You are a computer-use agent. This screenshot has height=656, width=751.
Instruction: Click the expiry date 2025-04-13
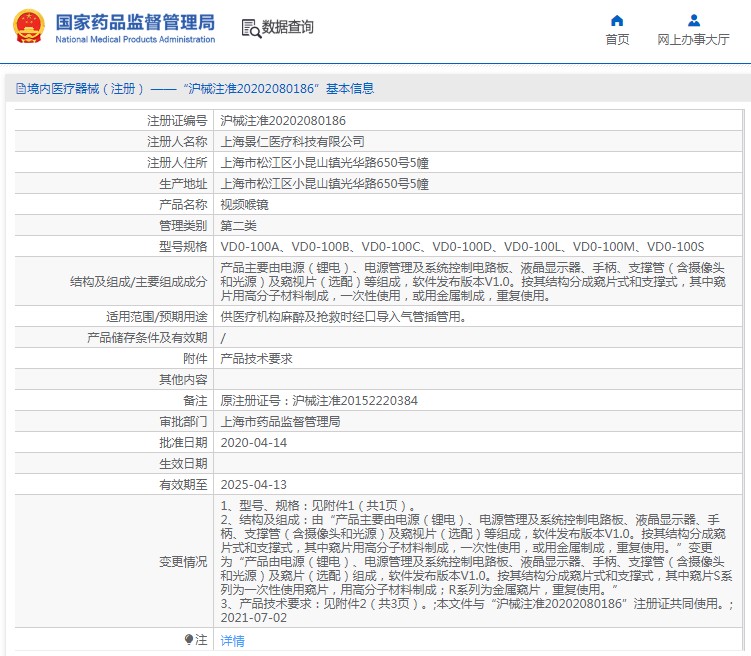click(x=253, y=484)
